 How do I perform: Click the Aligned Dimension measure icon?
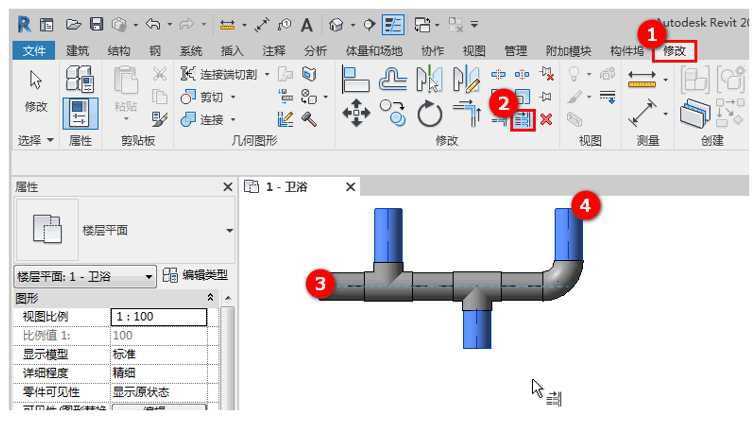tap(641, 77)
